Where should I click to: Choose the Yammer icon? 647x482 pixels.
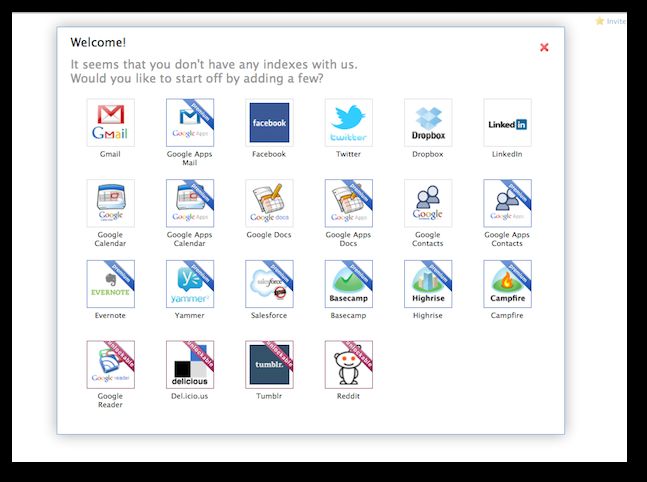(x=190, y=284)
